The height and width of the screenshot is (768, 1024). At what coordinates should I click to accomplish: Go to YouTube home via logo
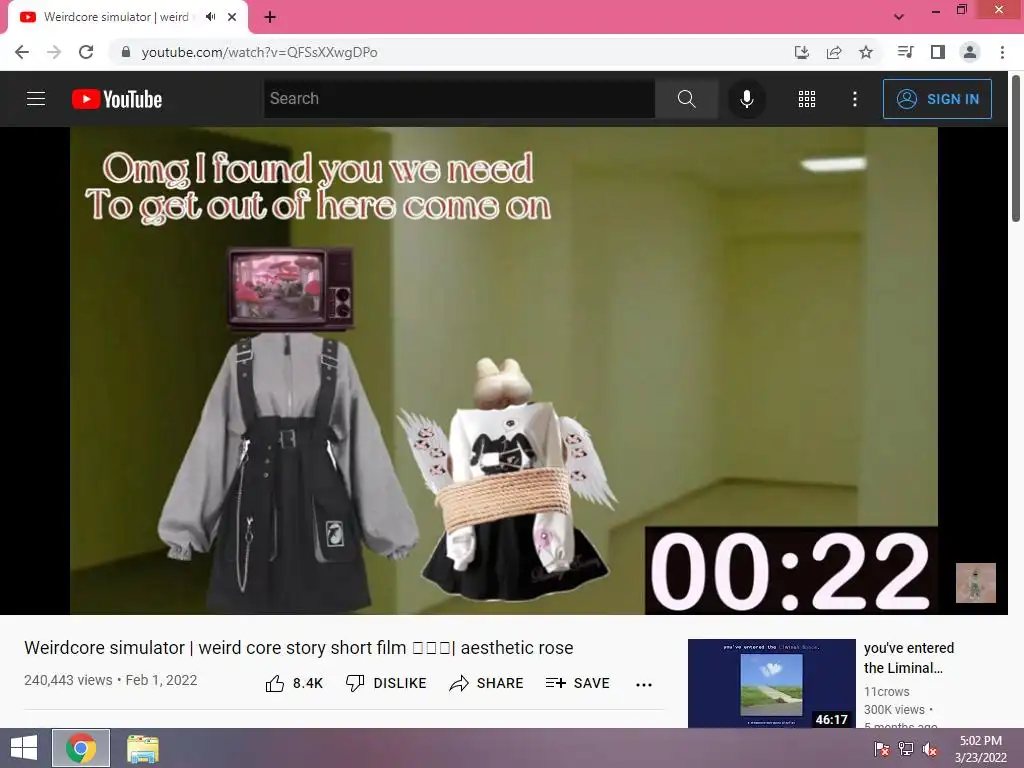(117, 99)
